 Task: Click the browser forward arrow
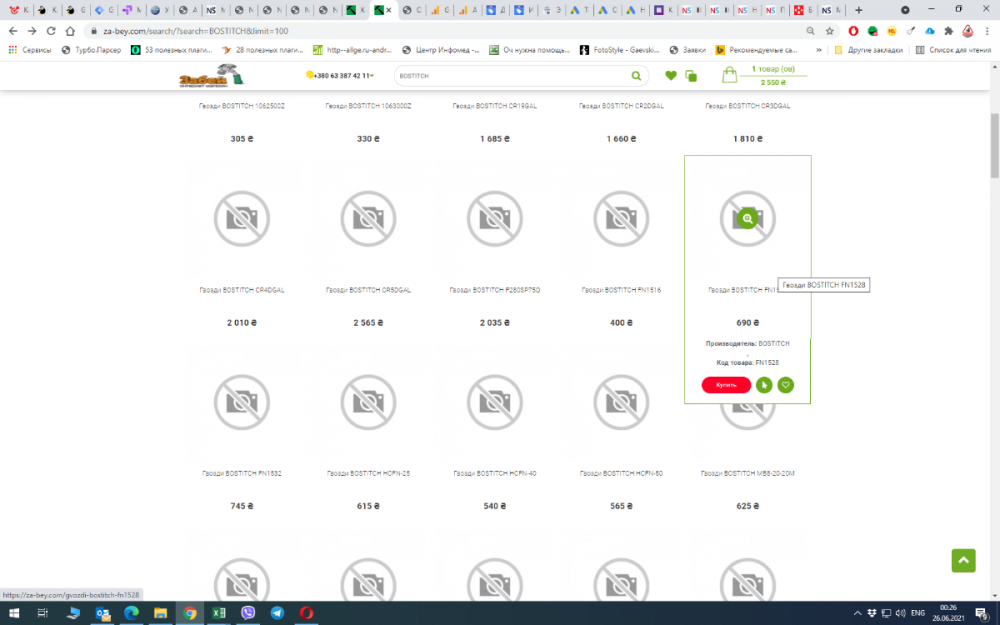pos(32,31)
